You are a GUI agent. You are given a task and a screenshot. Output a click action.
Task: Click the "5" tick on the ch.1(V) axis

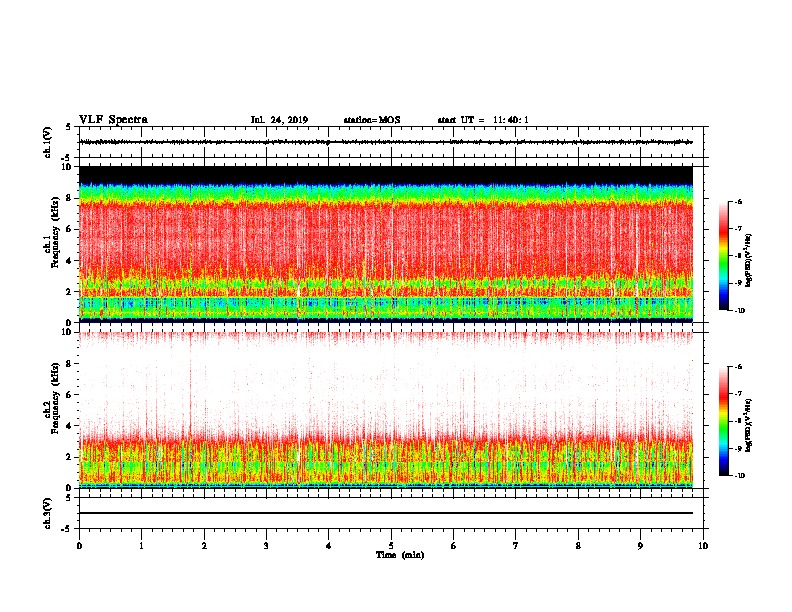click(x=68, y=127)
